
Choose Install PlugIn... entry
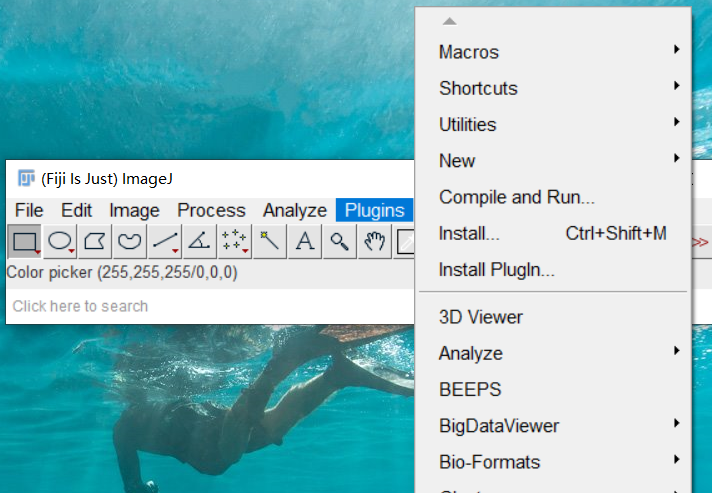(x=553, y=270)
